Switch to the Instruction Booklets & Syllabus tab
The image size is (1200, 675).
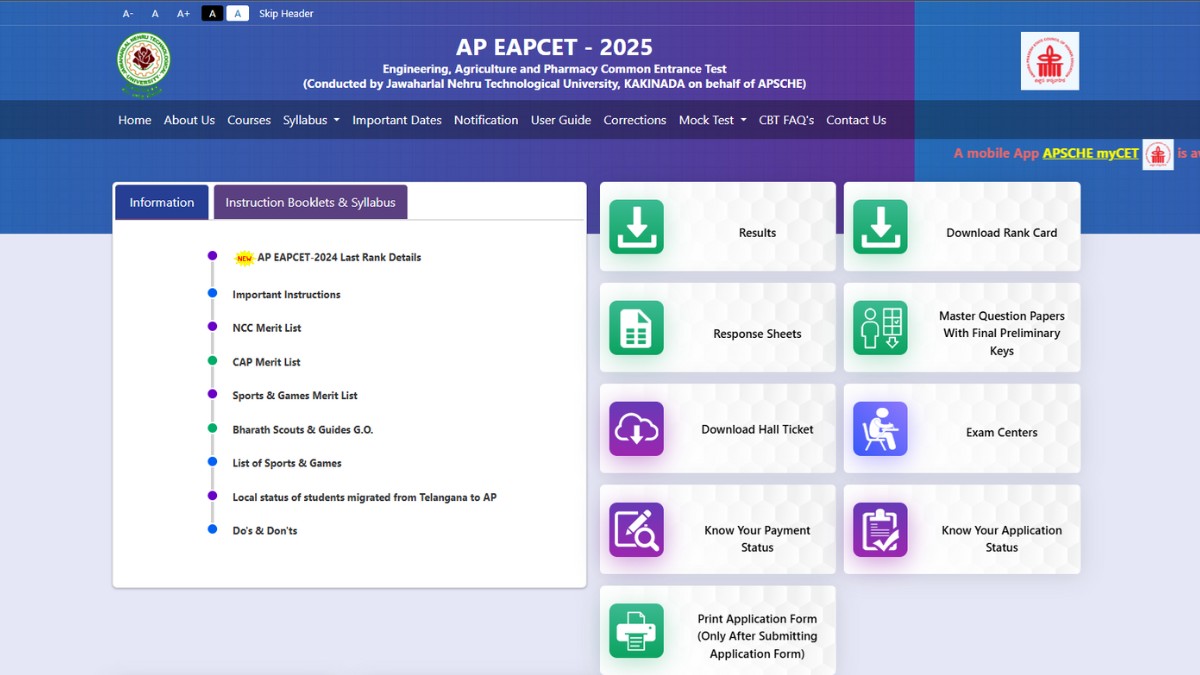click(310, 202)
